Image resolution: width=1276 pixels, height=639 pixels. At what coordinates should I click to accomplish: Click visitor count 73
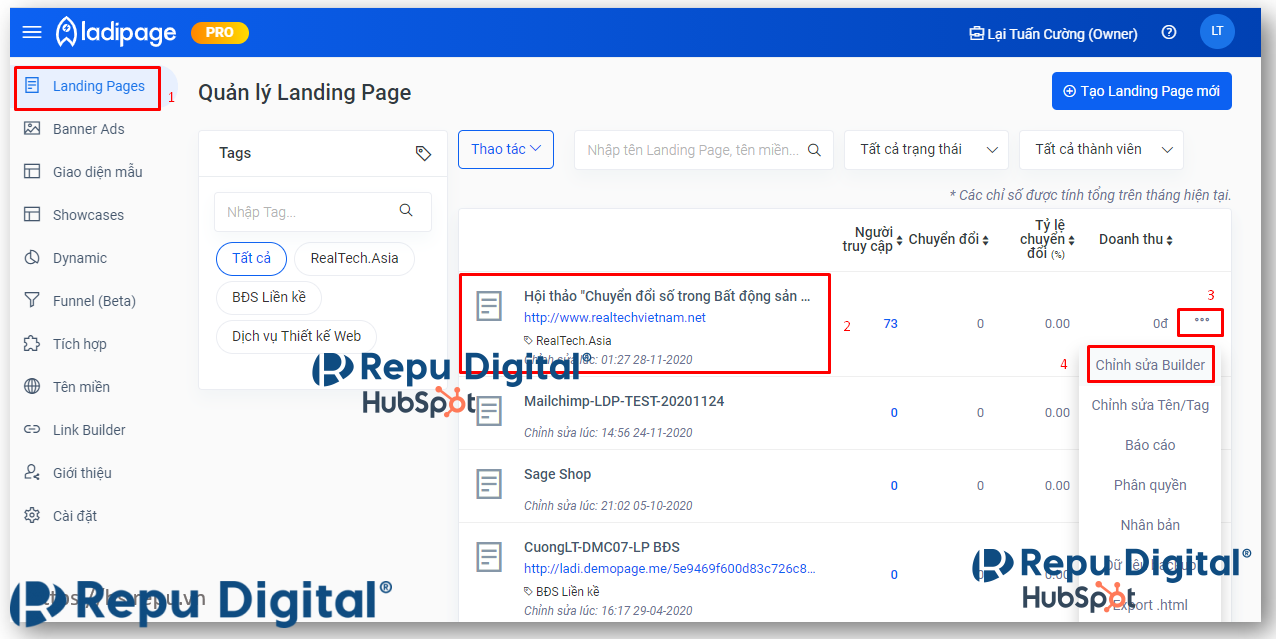tap(890, 324)
